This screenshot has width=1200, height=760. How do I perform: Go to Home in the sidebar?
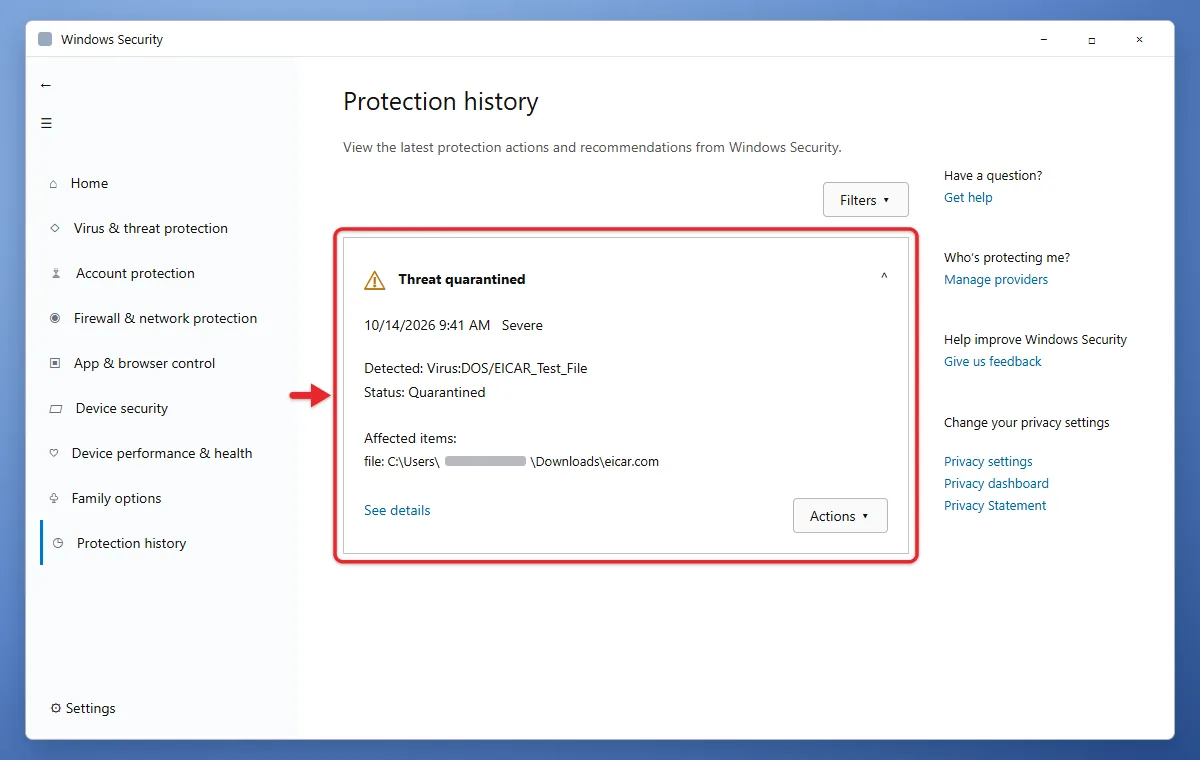click(89, 184)
